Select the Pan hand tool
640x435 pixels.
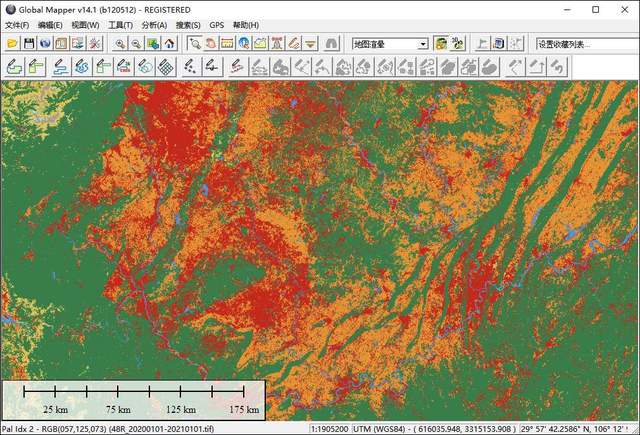click(x=211, y=44)
